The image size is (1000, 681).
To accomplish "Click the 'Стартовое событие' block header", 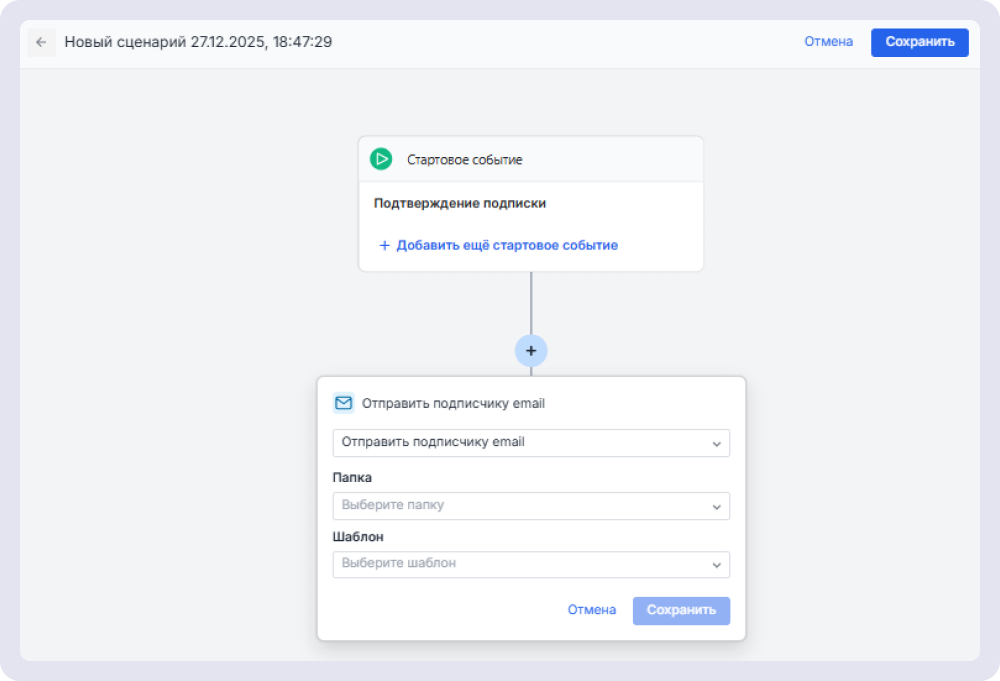I will [464, 159].
